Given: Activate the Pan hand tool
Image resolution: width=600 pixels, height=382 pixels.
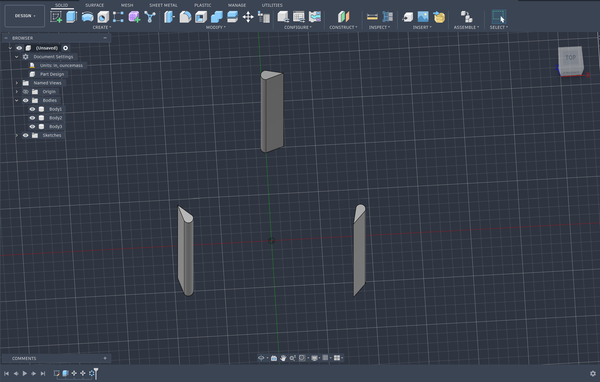Looking at the screenshot, I should (x=283, y=358).
